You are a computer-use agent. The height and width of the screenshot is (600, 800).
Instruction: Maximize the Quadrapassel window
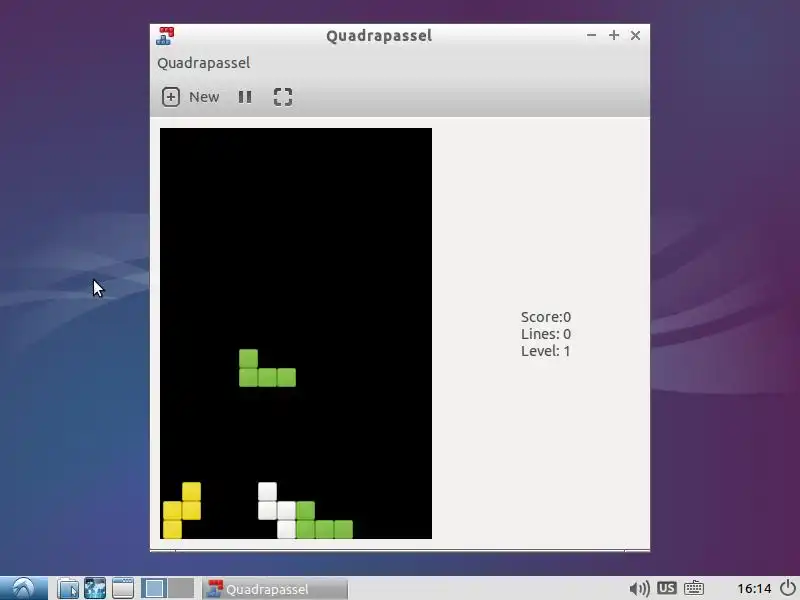coord(614,35)
